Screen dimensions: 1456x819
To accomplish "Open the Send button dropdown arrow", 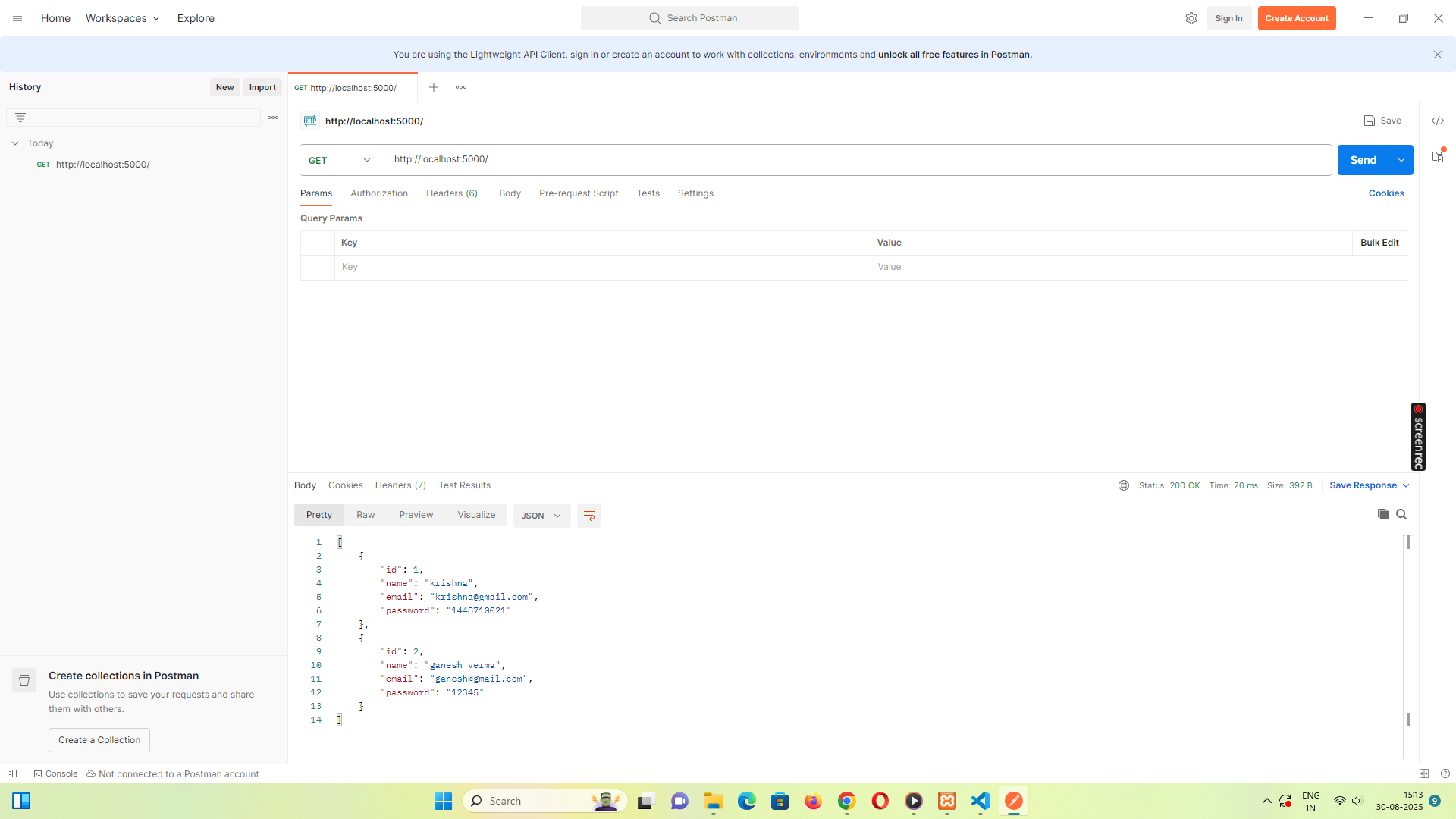I will pyautogui.click(x=1401, y=160).
